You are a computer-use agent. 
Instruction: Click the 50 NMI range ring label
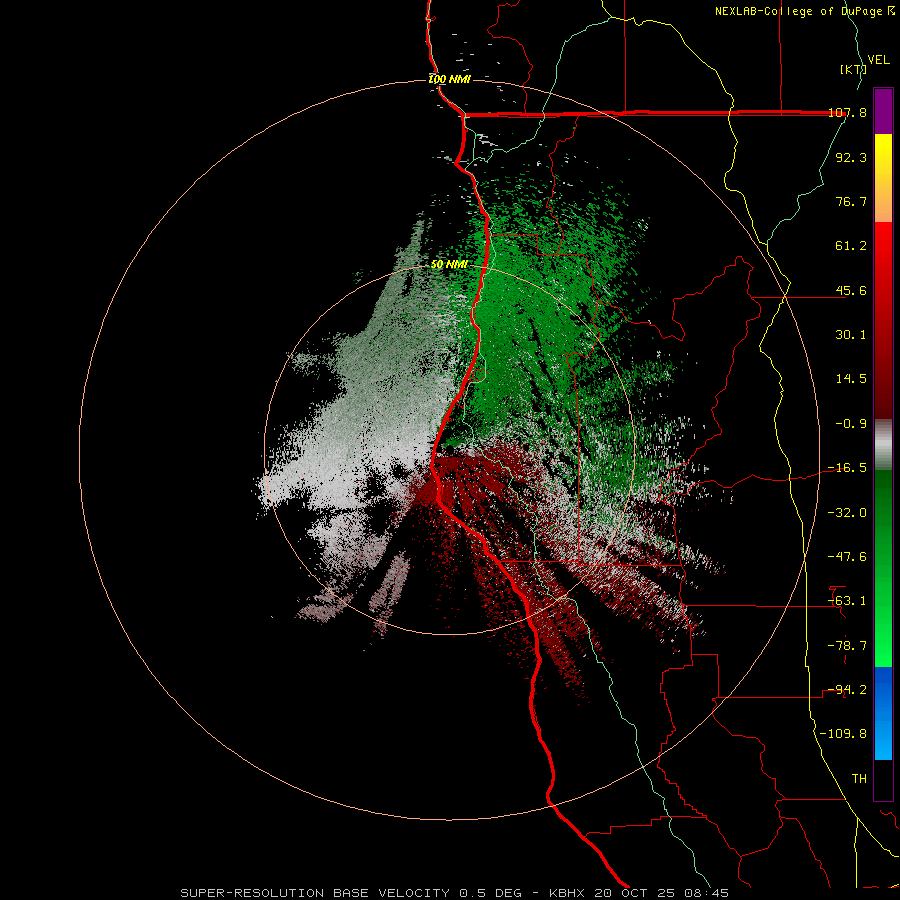pos(449,265)
